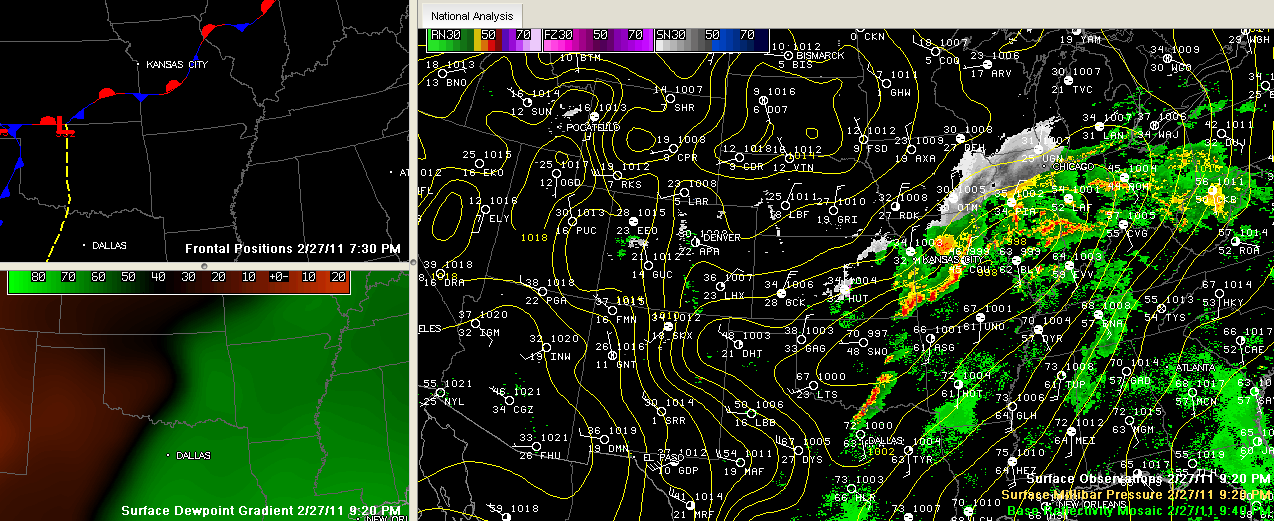Select the Pocatello station marker

594,118
